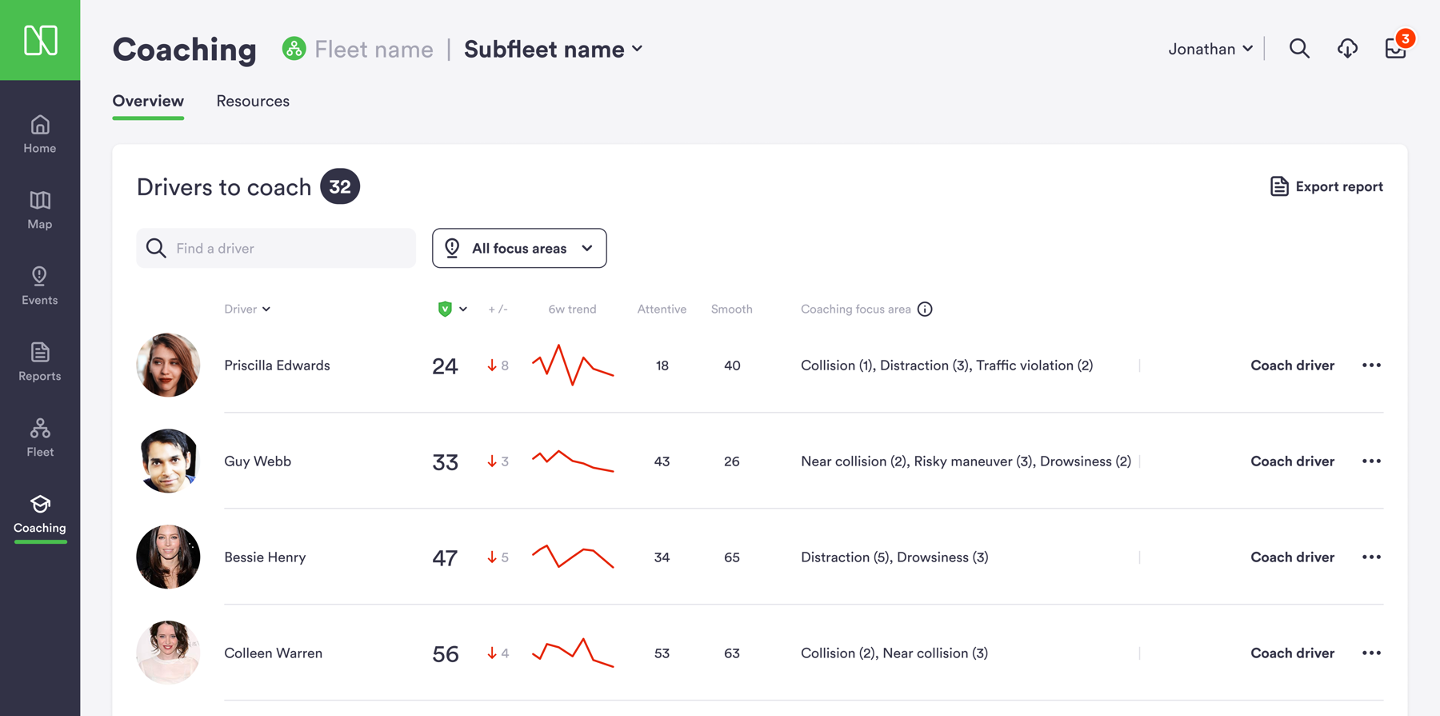Go to Events via the sidebar icon

pyautogui.click(x=40, y=285)
